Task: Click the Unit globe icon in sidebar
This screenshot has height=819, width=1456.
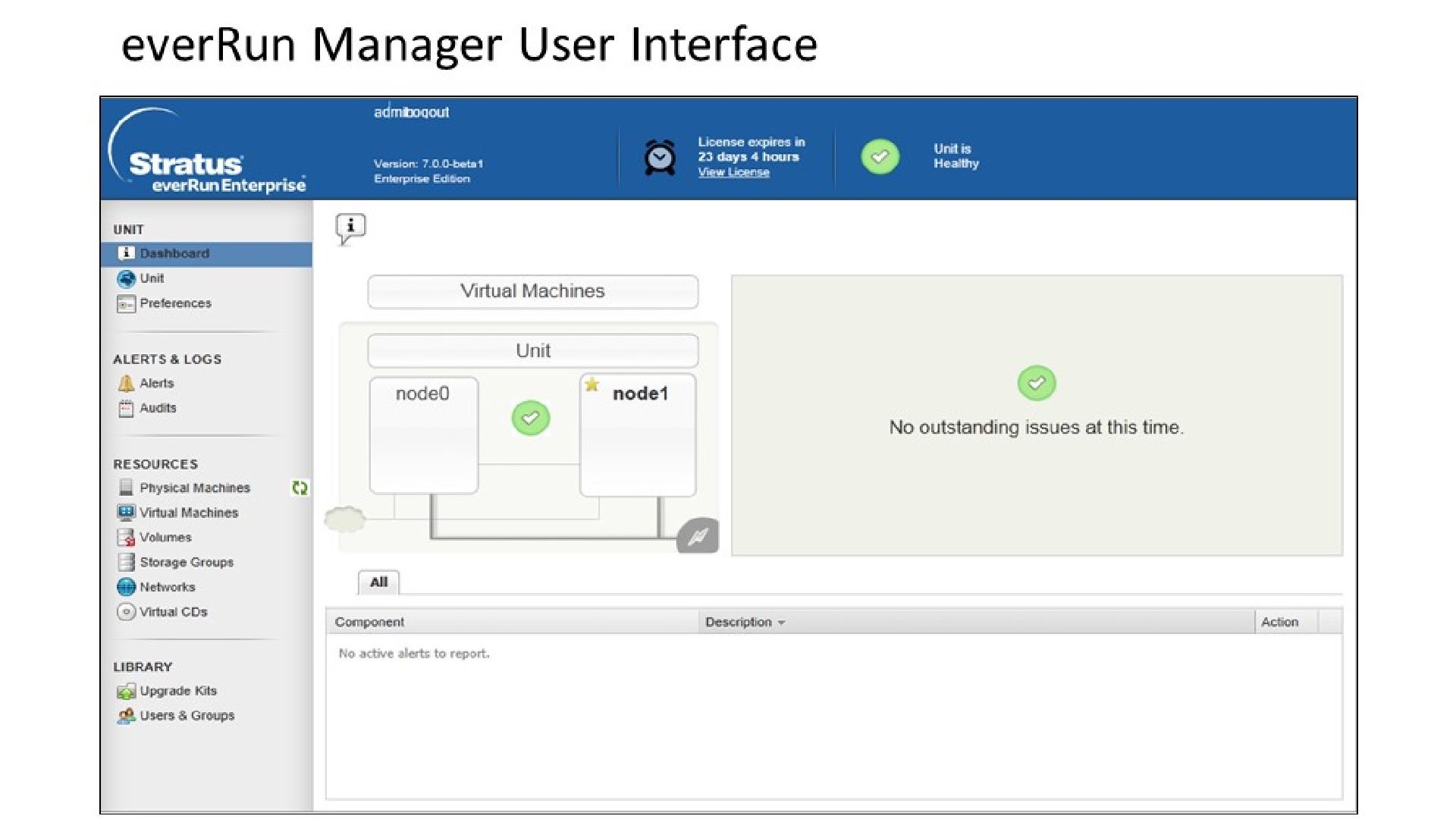Action: (126, 278)
